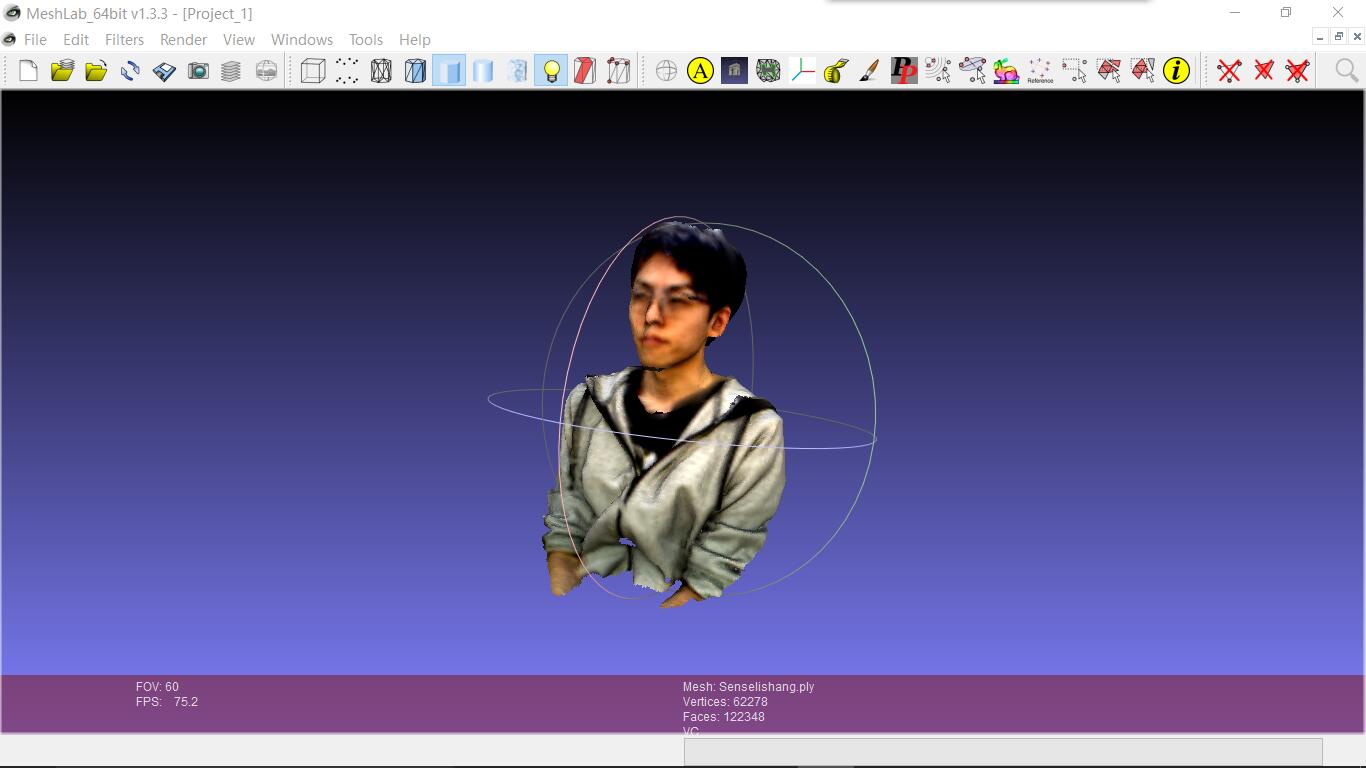This screenshot has height=768, width=1366.
Task: Click the green noisy mesh tool icon
Action: [x=768, y=70]
